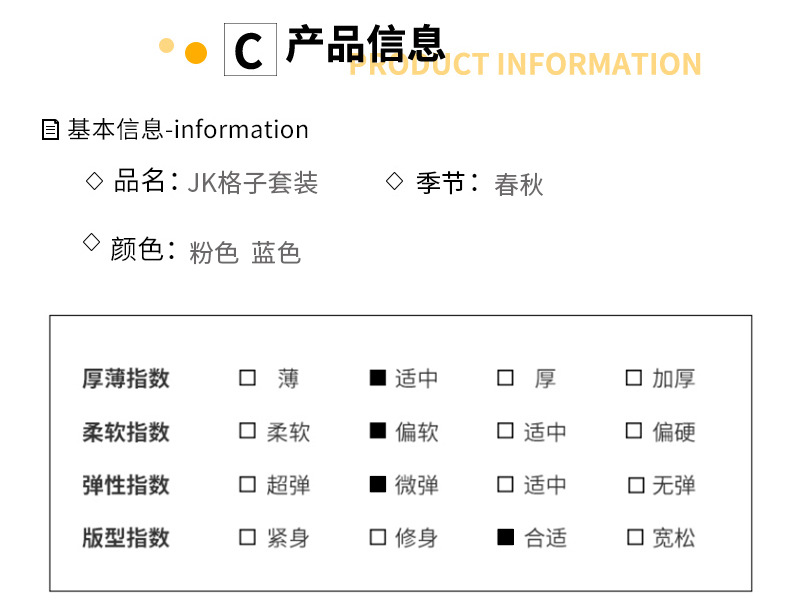Click the 蓝色 color option
This screenshot has height=609, width=790.
276,252
